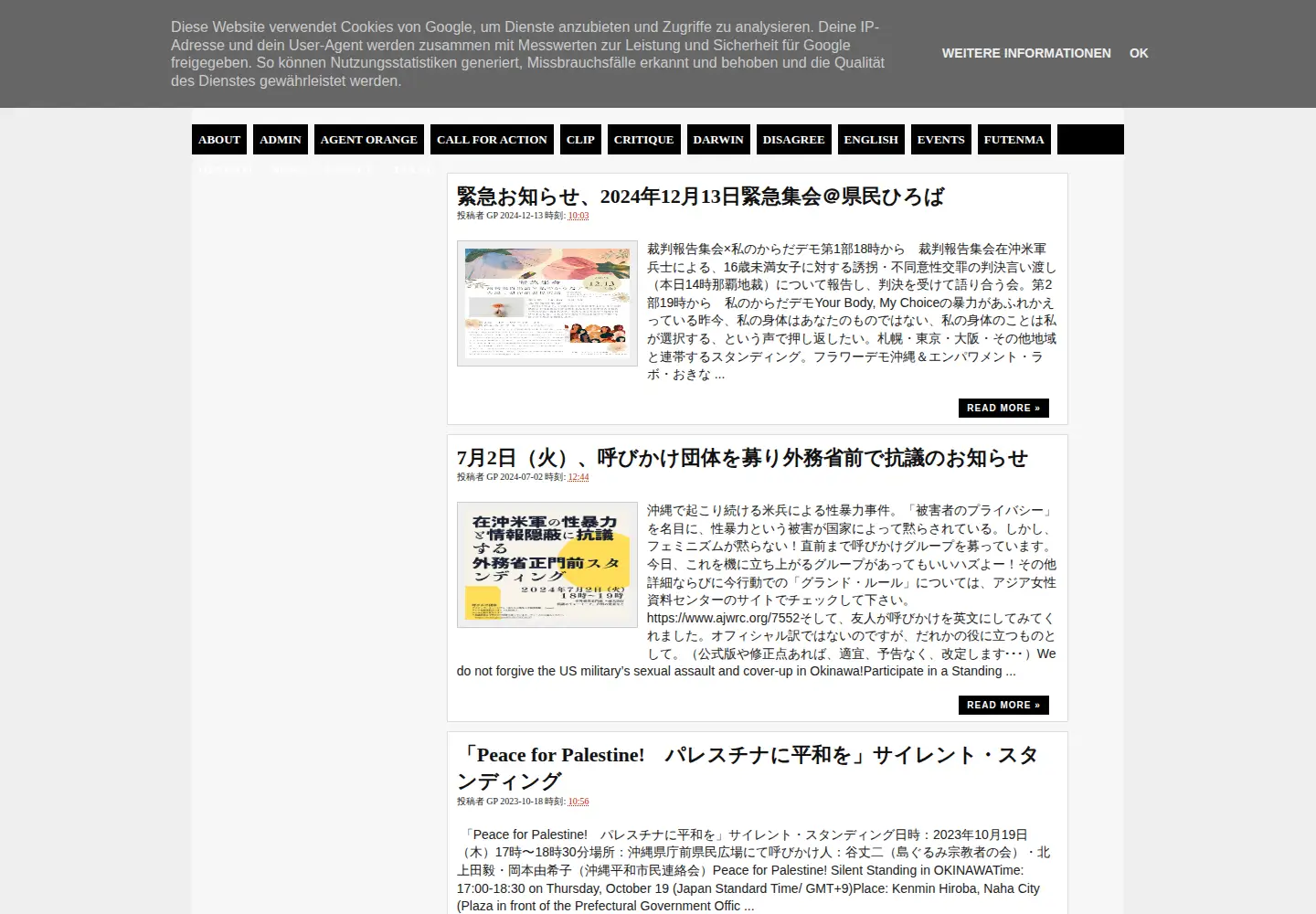
Task: Open the CALL FOR ACTION category
Action: click(492, 140)
